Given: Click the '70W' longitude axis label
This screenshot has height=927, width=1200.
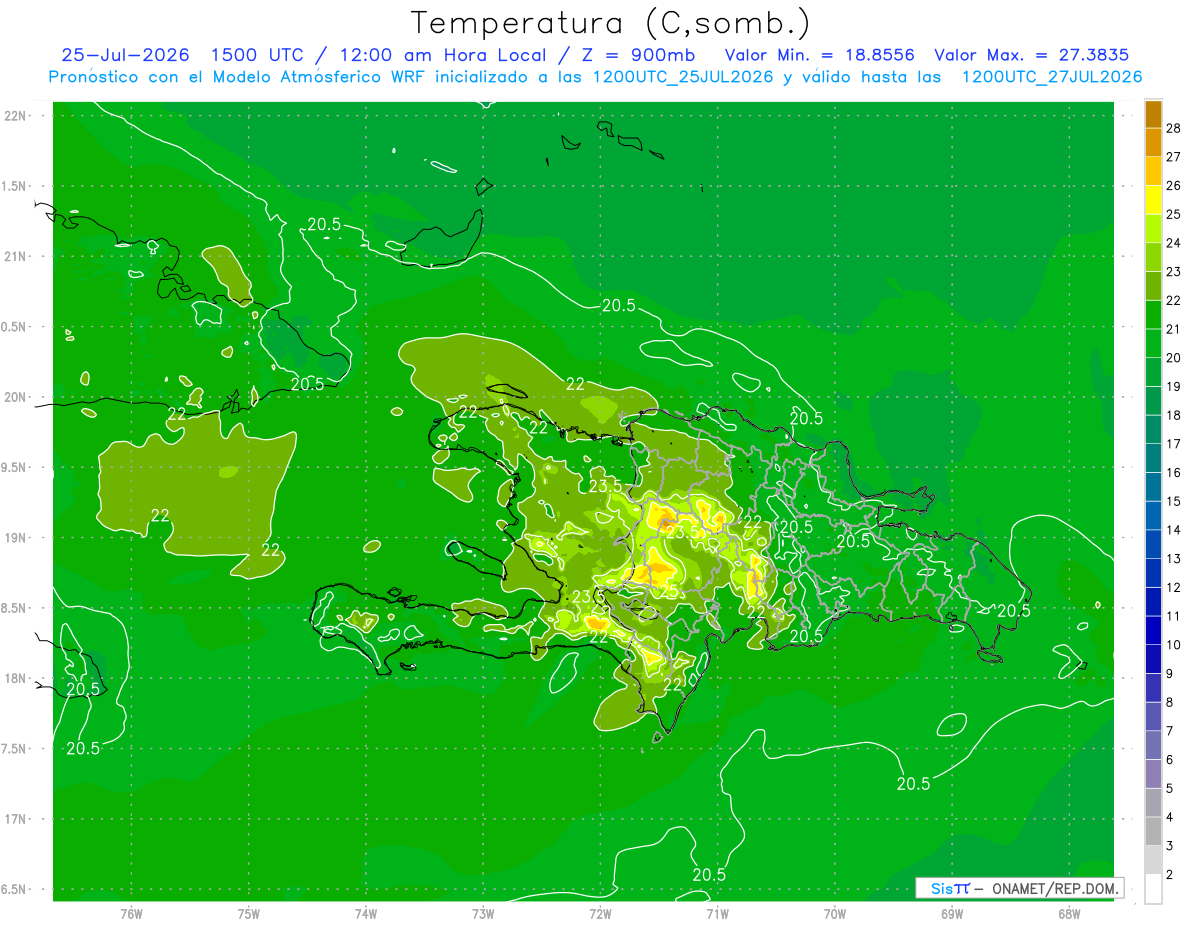Looking at the screenshot, I should click(835, 914).
